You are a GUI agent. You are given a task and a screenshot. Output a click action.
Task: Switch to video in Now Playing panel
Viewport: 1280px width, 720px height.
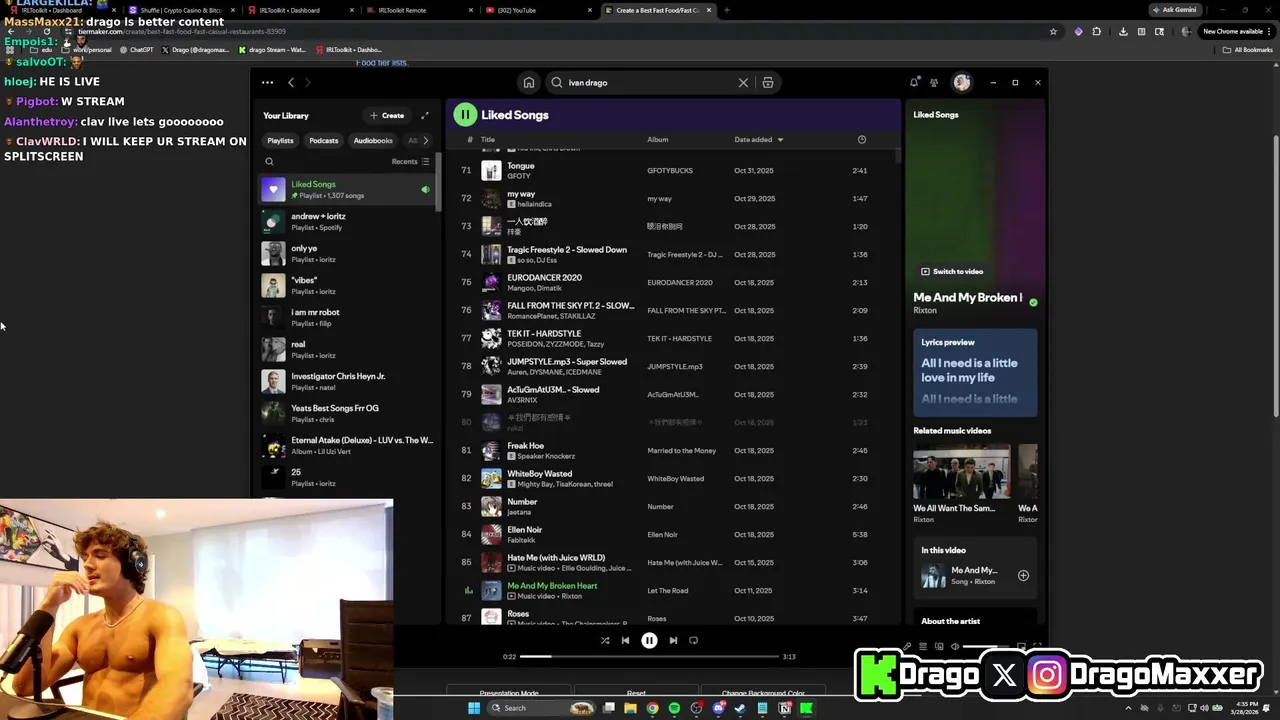click(952, 272)
